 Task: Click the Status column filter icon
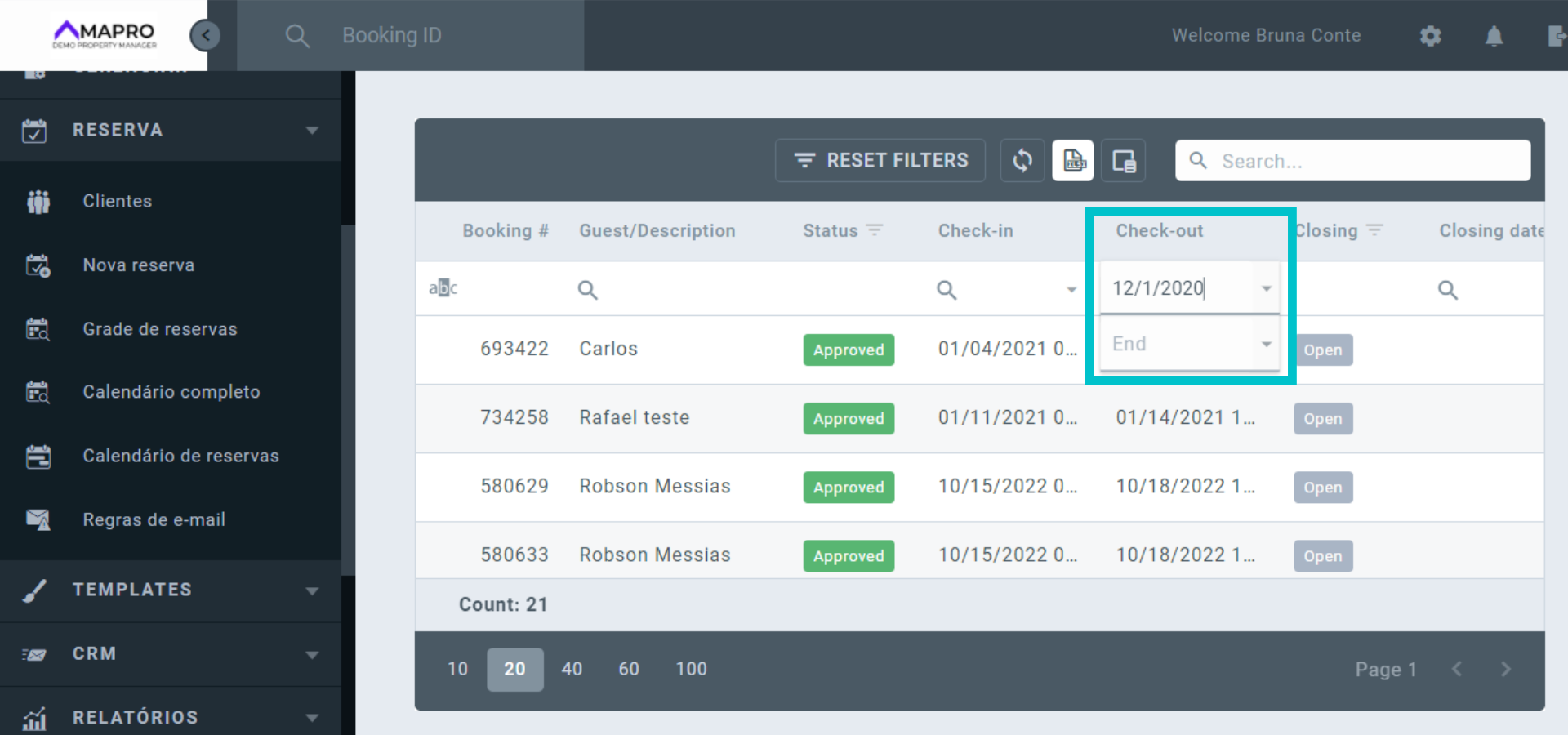click(x=875, y=230)
